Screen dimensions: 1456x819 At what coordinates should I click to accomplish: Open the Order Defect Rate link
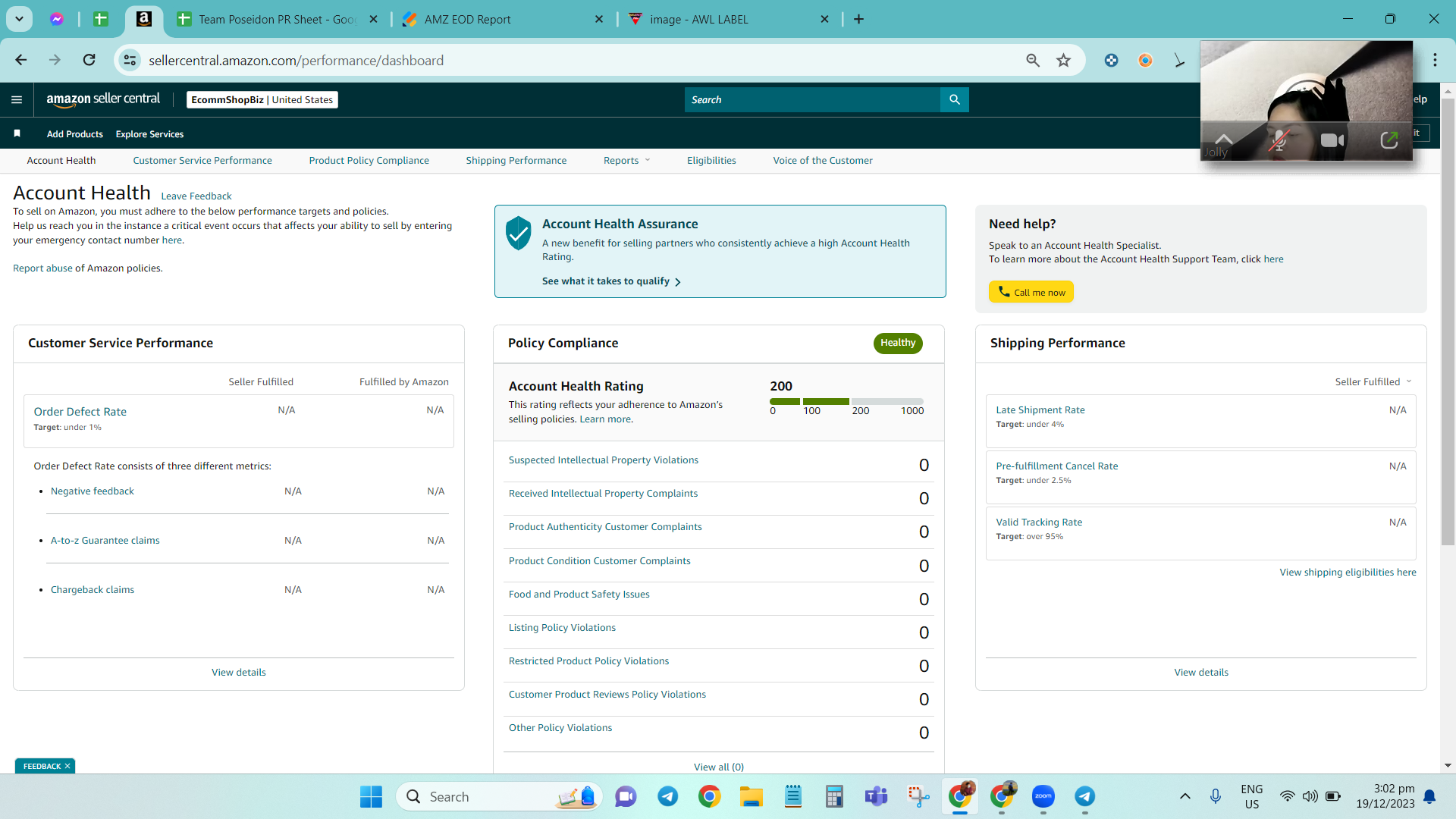(80, 411)
